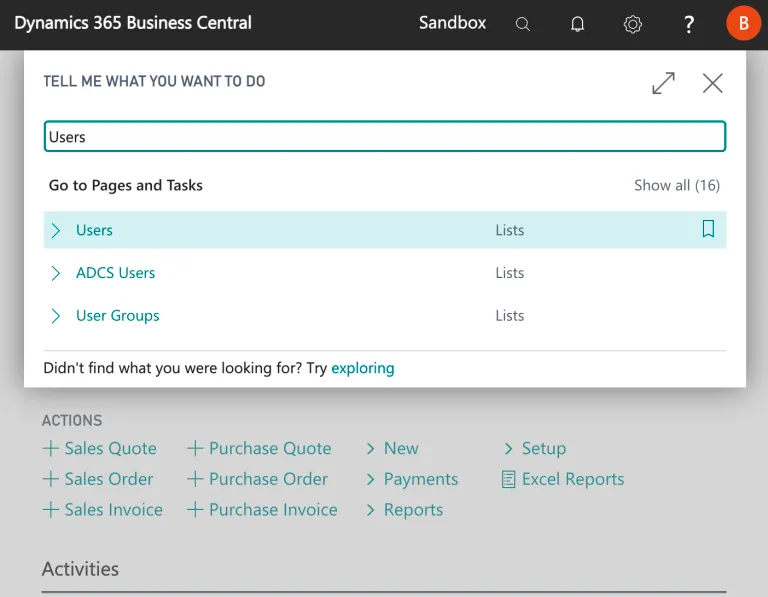The image size is (768, 597).
Task: Click the plus icon beside Sales Invoice
Action: pos(51,509)
